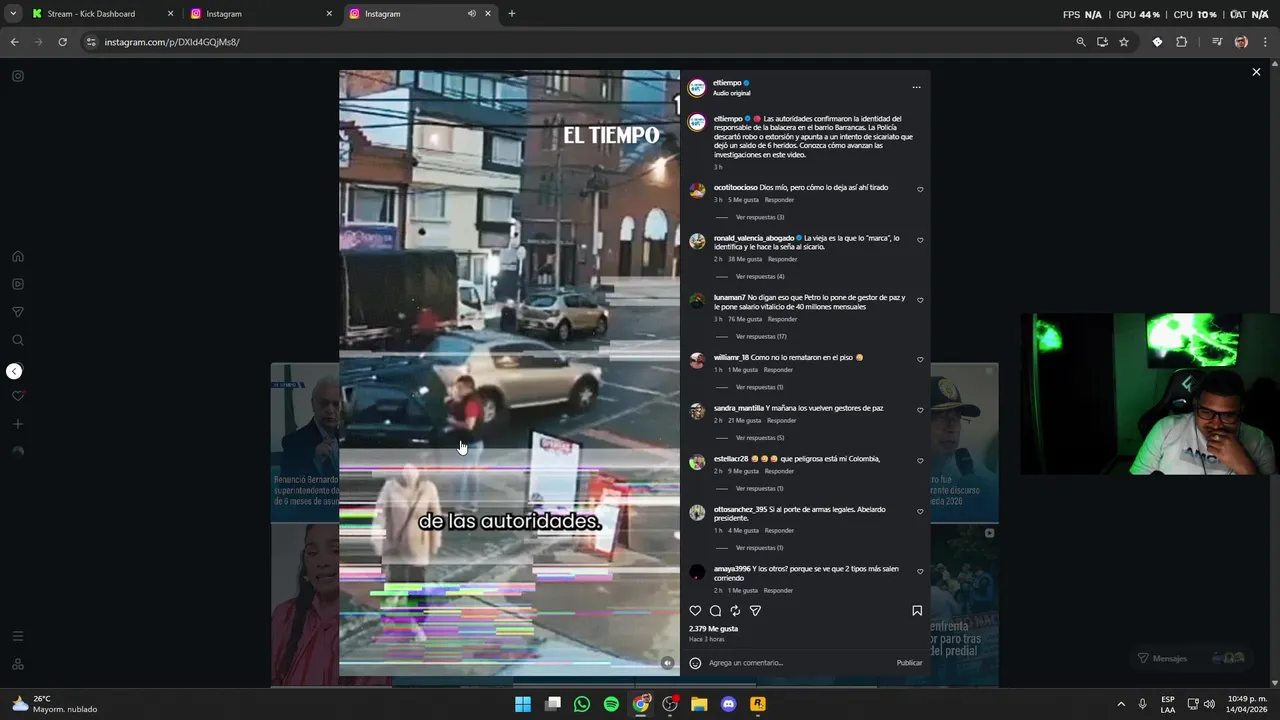The width and height of the screenshot is (1280, 720).
Task: Like lunaman7's comment
Action: tap(920, 300)
